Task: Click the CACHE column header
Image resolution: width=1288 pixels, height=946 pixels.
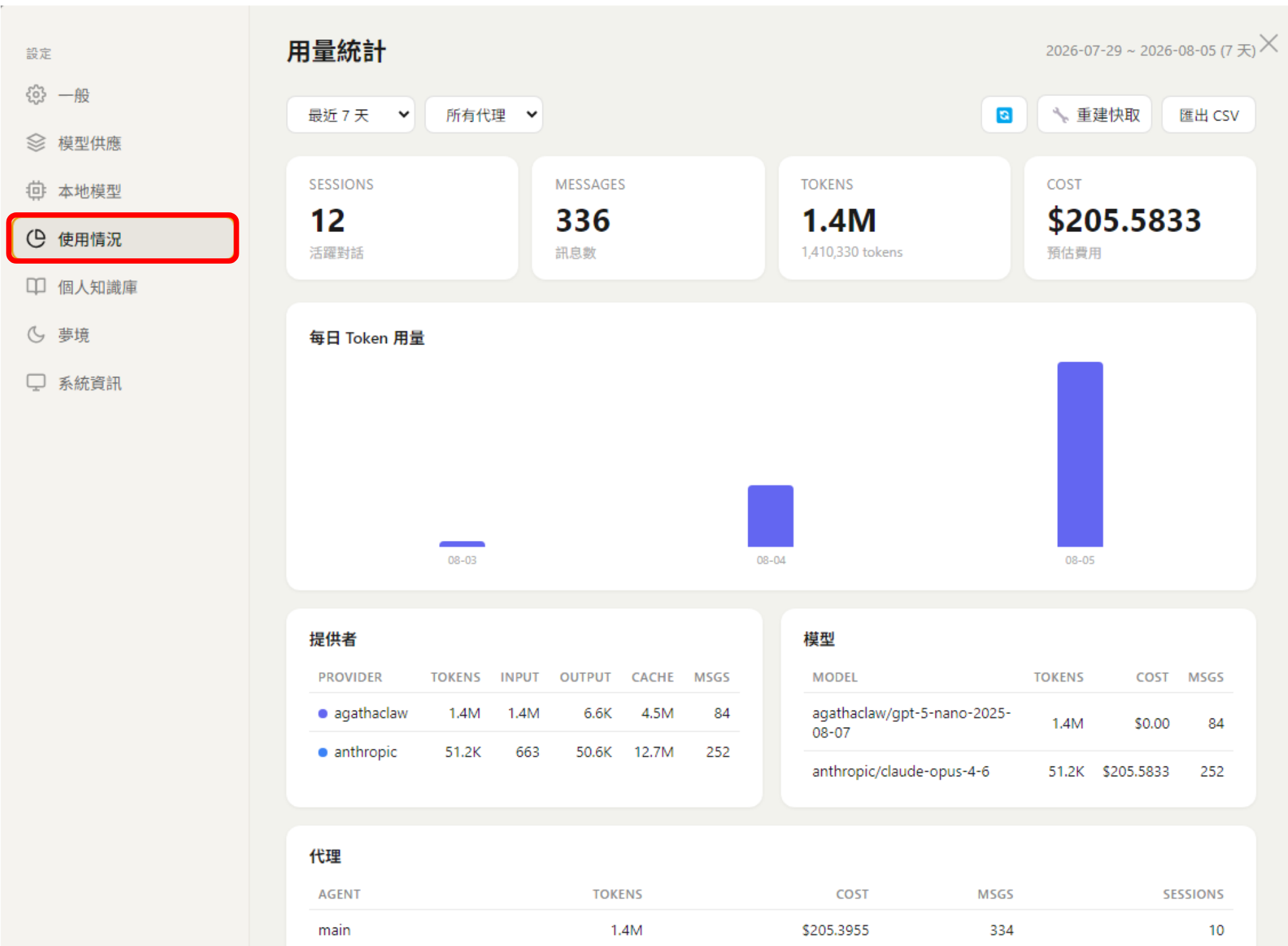Action: pyautogui.click(x=652, y=677)
